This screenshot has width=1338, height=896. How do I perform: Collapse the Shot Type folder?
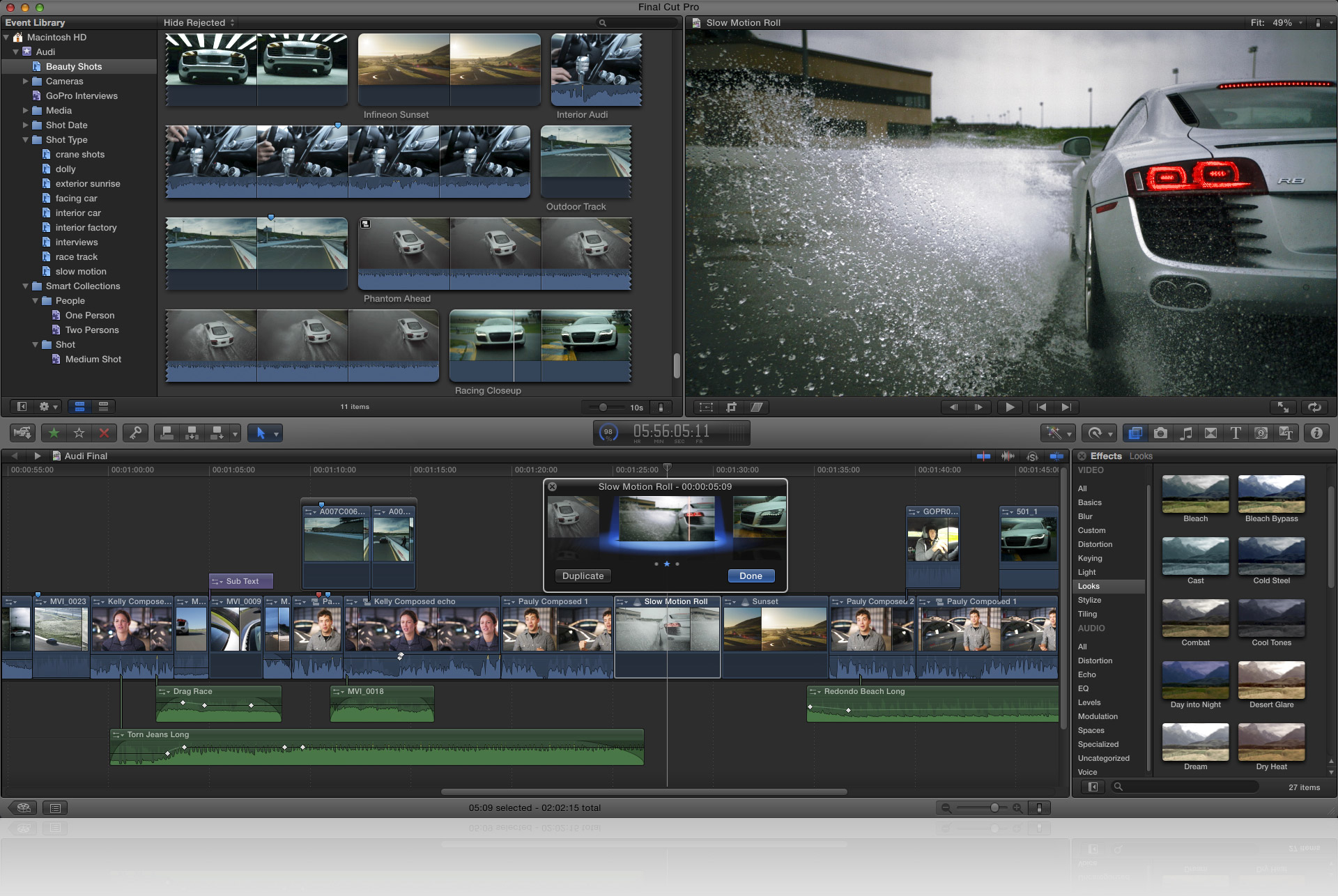click(26, 140)
